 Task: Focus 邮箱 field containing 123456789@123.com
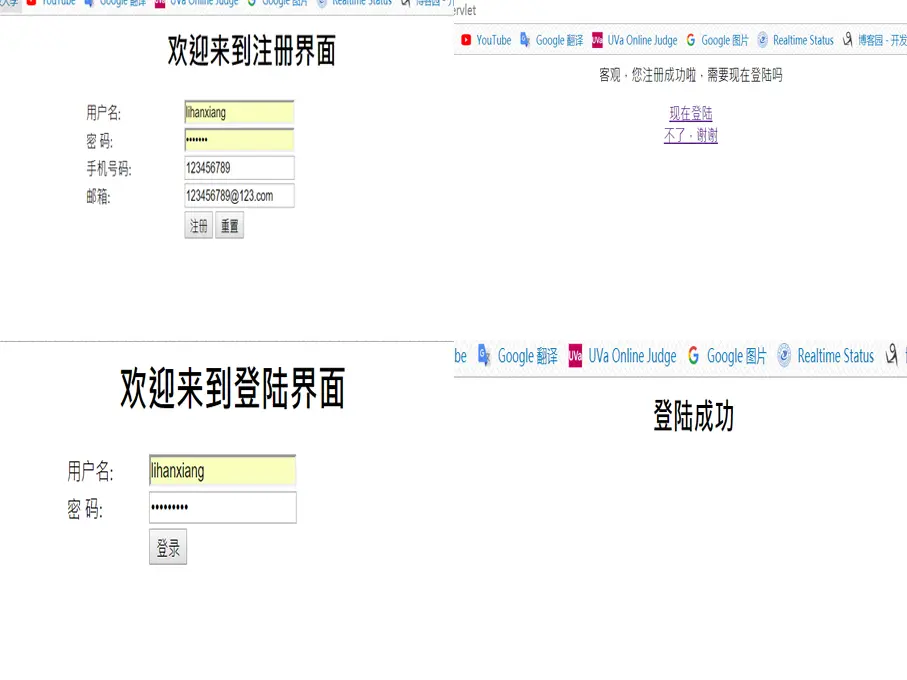239,195
